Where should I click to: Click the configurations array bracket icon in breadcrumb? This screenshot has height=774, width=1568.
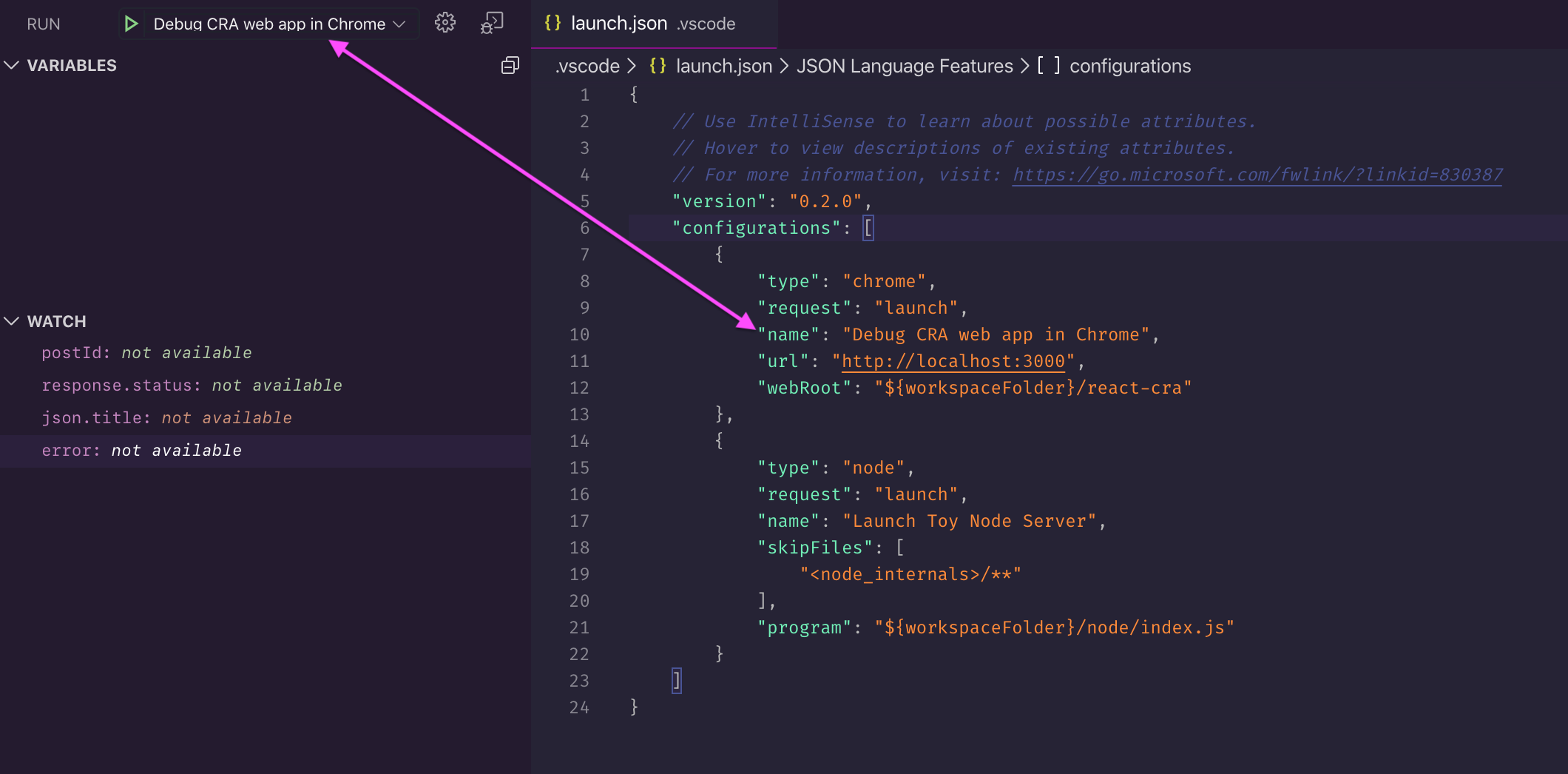pos(1048,66)
